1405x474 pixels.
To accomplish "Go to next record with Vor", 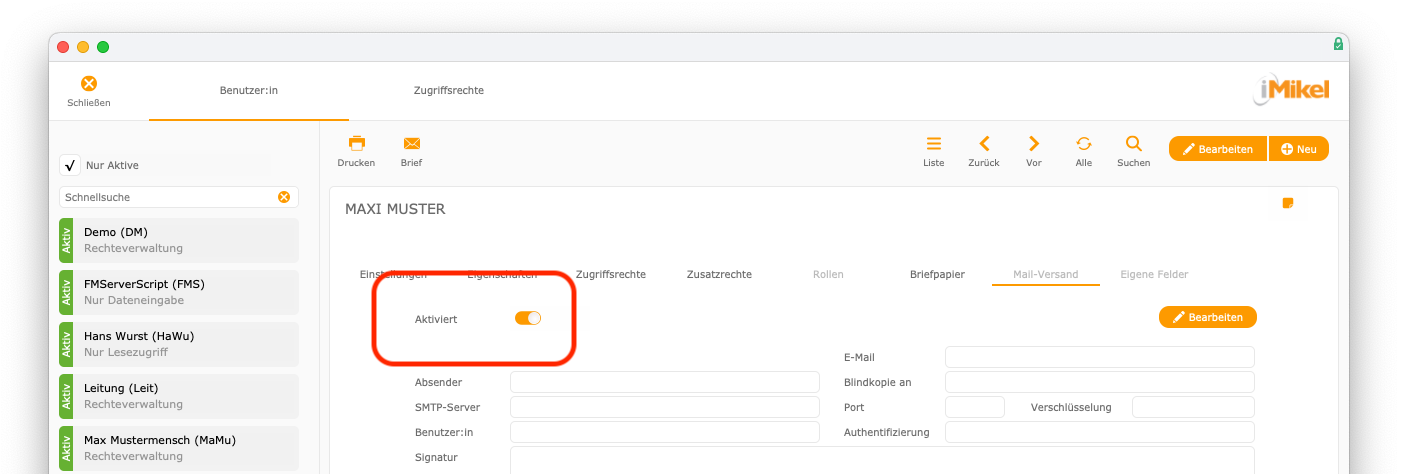I will tap(1034, 143).
